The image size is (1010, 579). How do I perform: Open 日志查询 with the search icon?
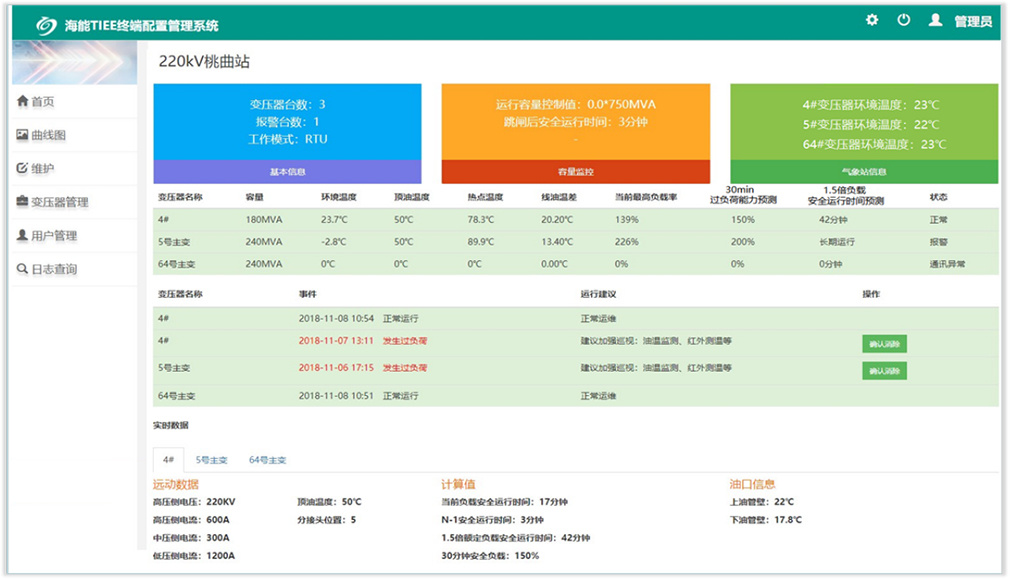pyautogui.click(x=22, y=269)
